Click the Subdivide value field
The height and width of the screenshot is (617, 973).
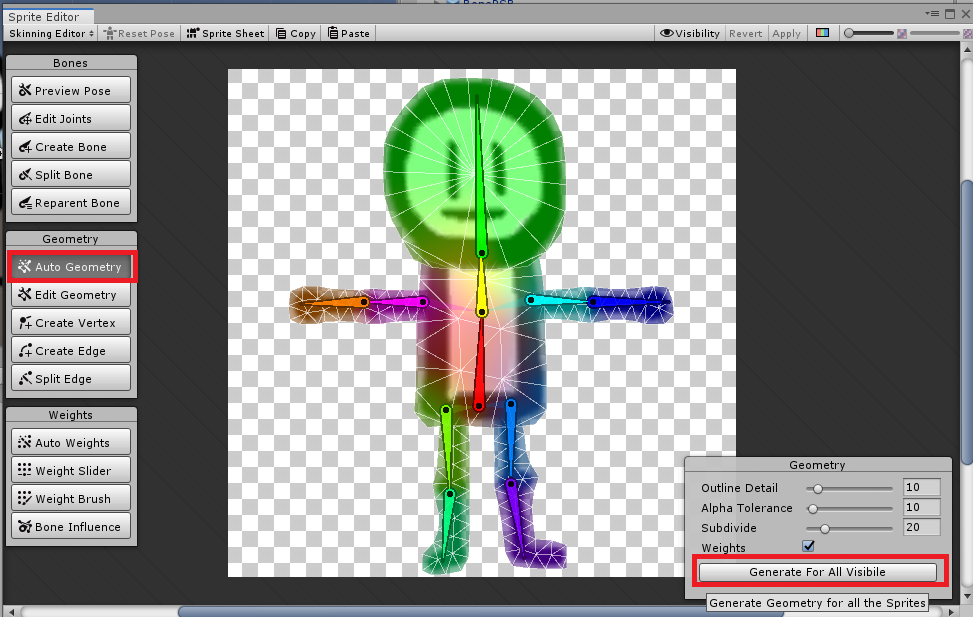pos(921,527)
